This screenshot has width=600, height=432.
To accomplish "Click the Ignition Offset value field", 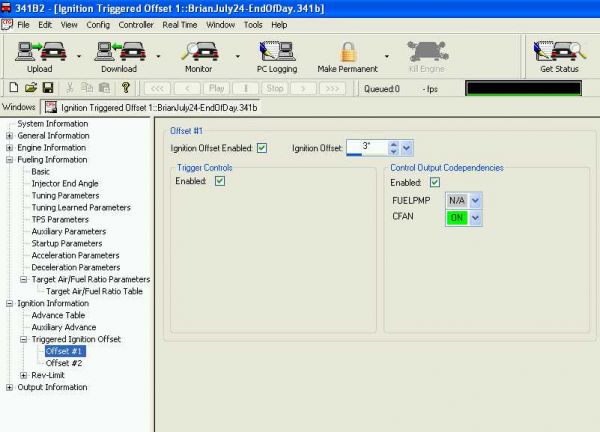I will click(x=366, y=148).
